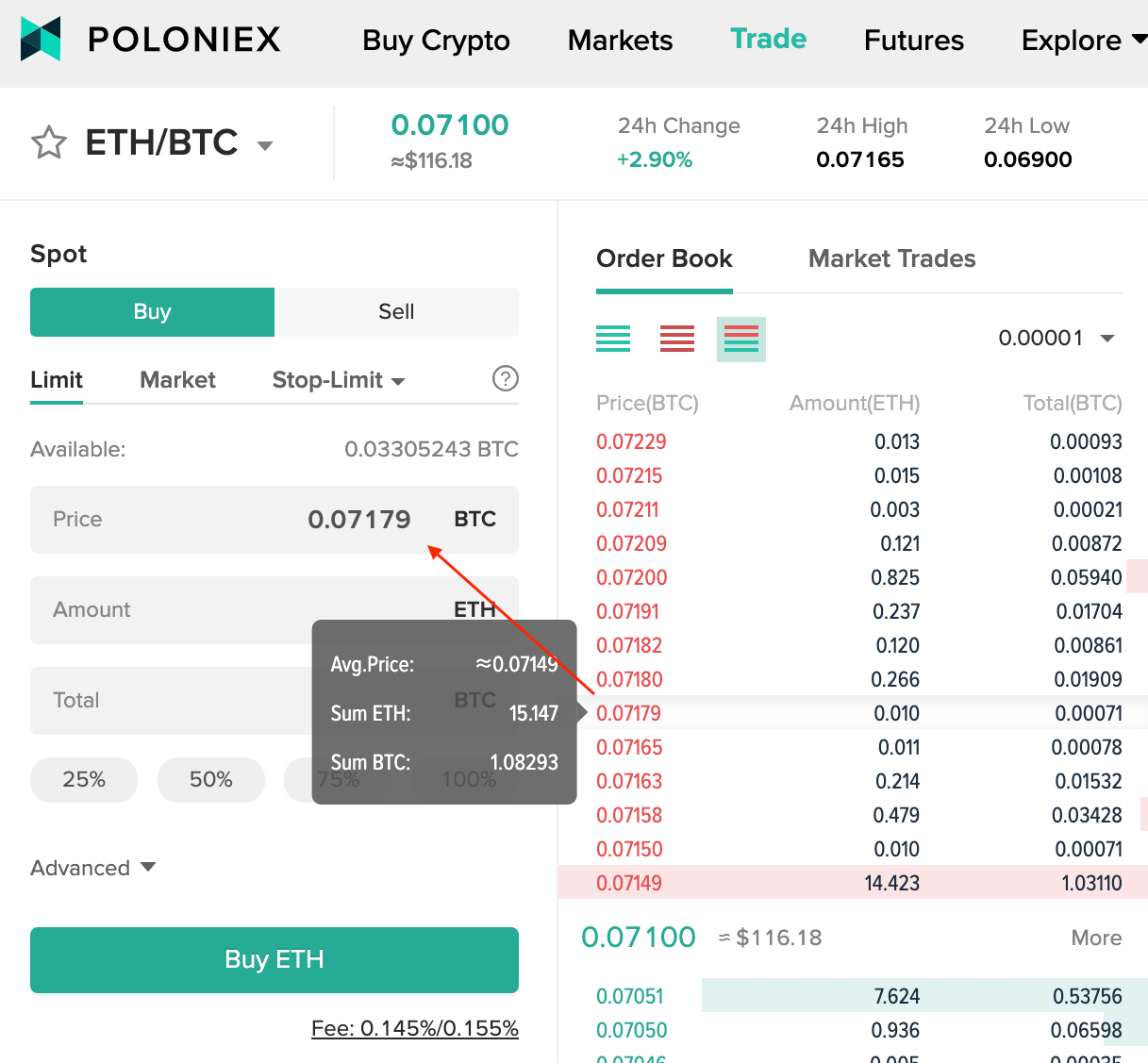Open the Futures menu item
The image size is (1148, 1063).
click(913, 41)
